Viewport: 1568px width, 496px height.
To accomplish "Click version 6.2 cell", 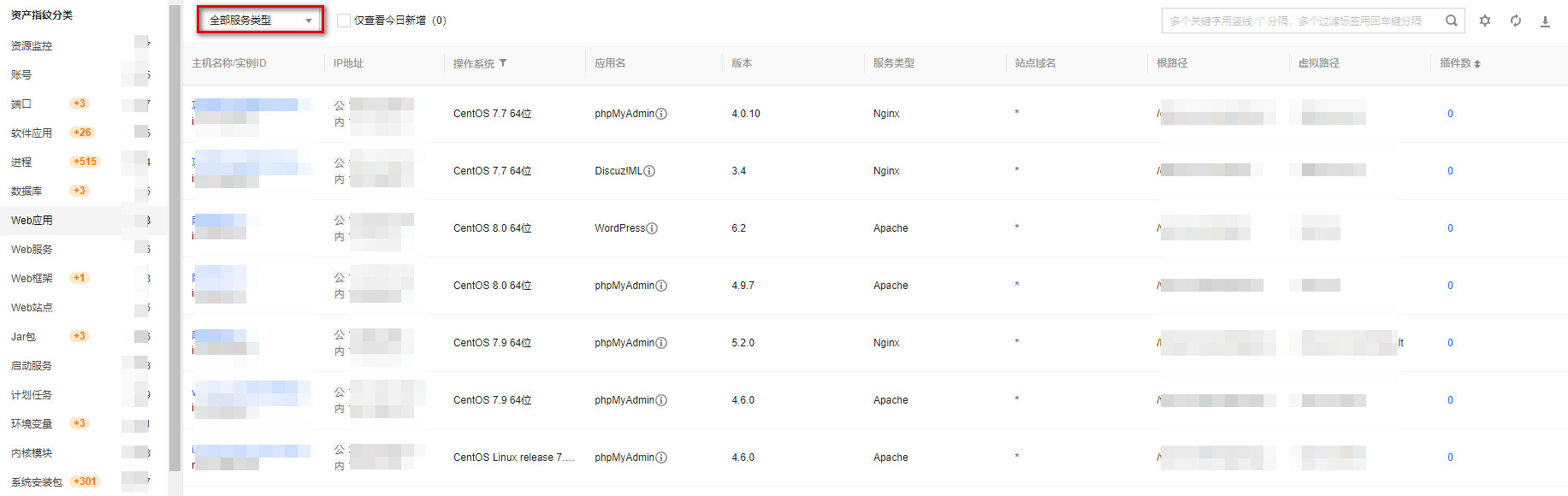I will point(739,228).
